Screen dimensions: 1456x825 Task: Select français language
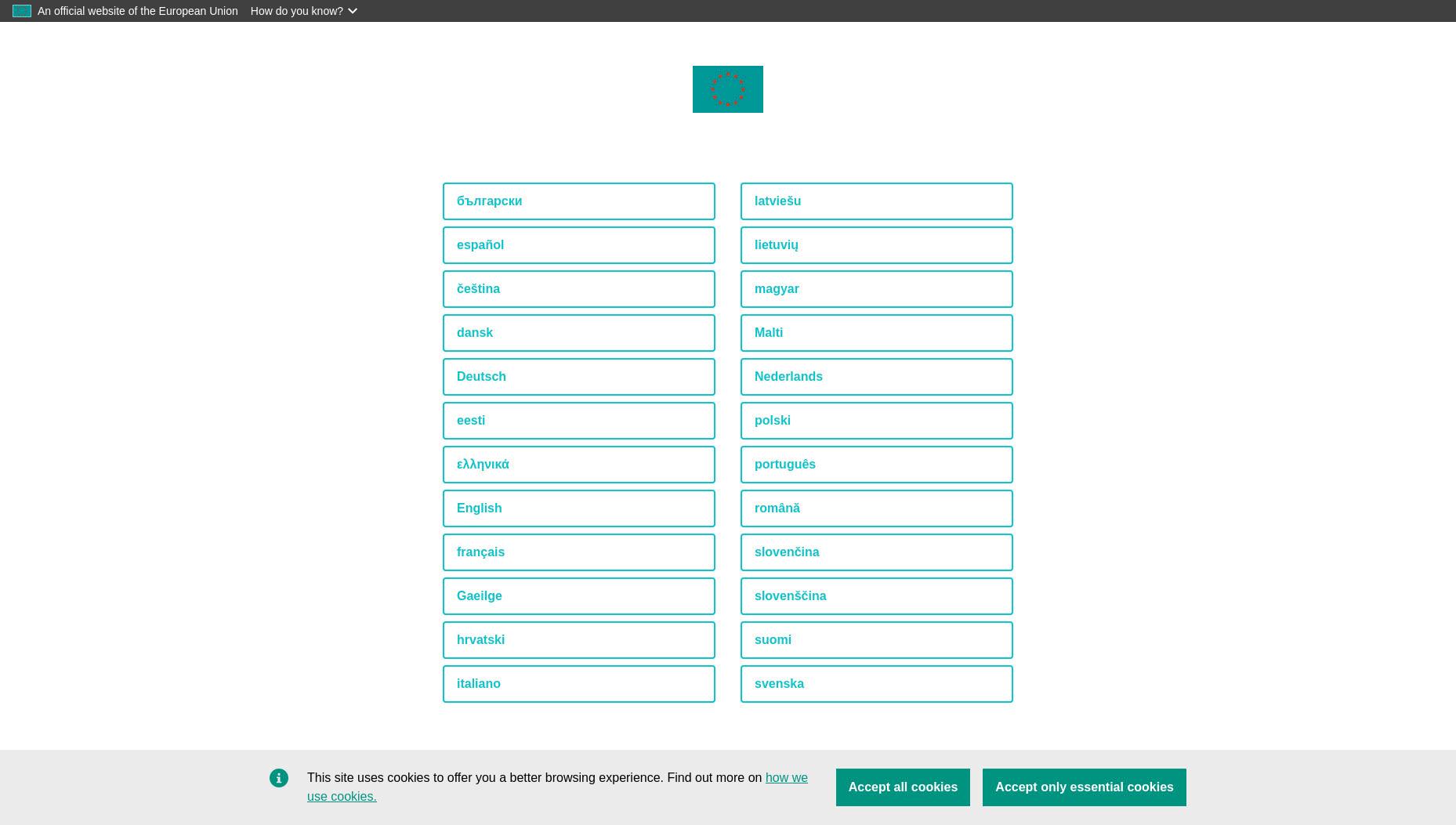point(579,552)
